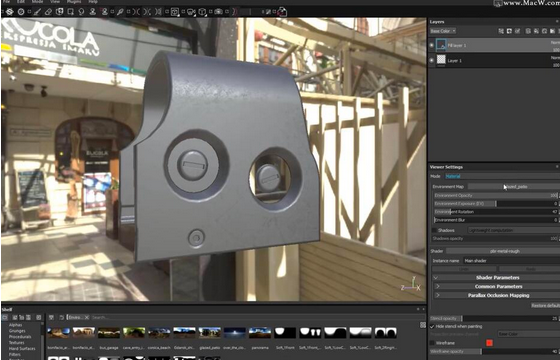Select the Polygon Fill tool
Viewport: 560px width, 360px height.
pos(71,12)
